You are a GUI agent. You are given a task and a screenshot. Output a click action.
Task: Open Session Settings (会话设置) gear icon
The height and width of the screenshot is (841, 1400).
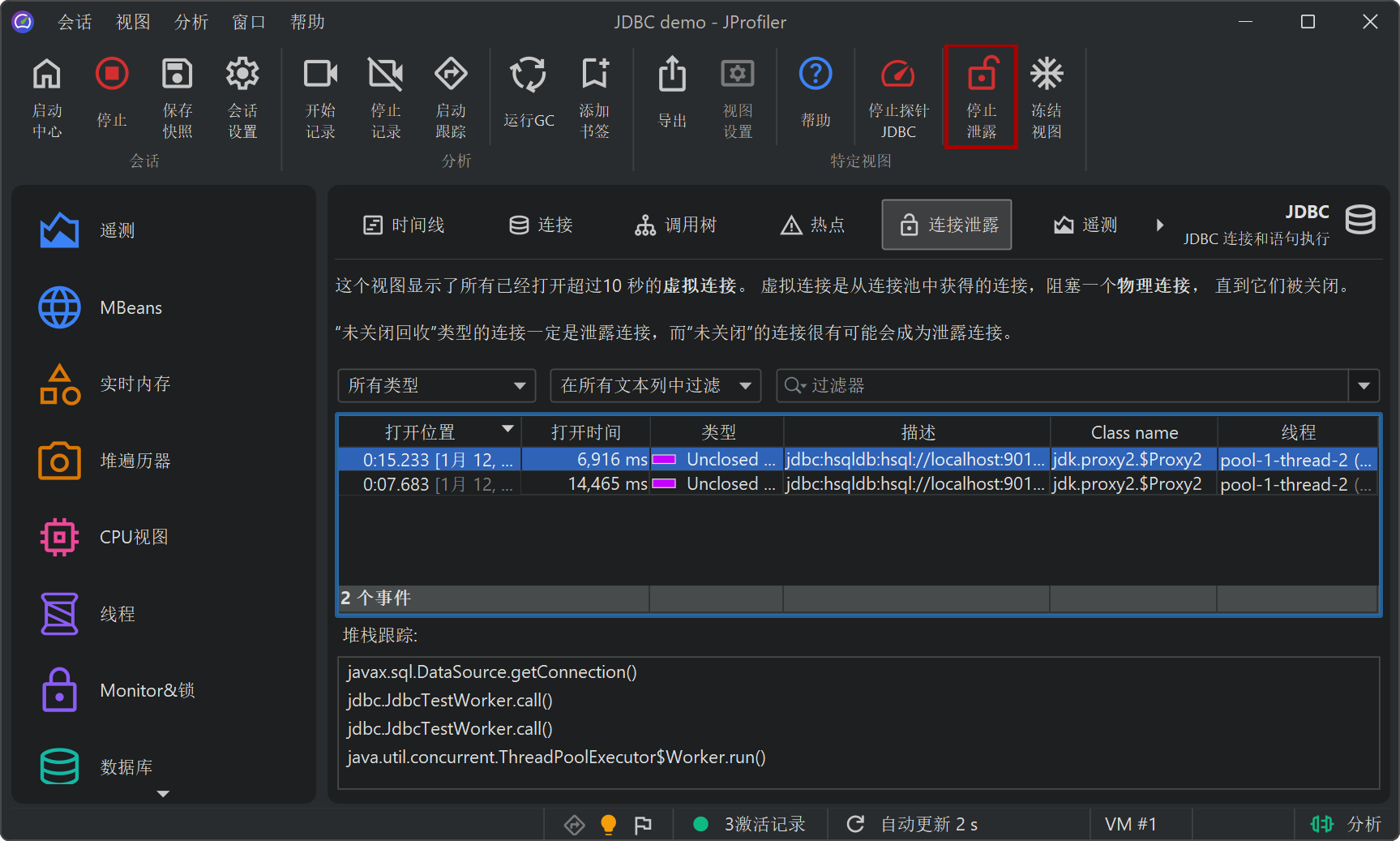[242, 75]
